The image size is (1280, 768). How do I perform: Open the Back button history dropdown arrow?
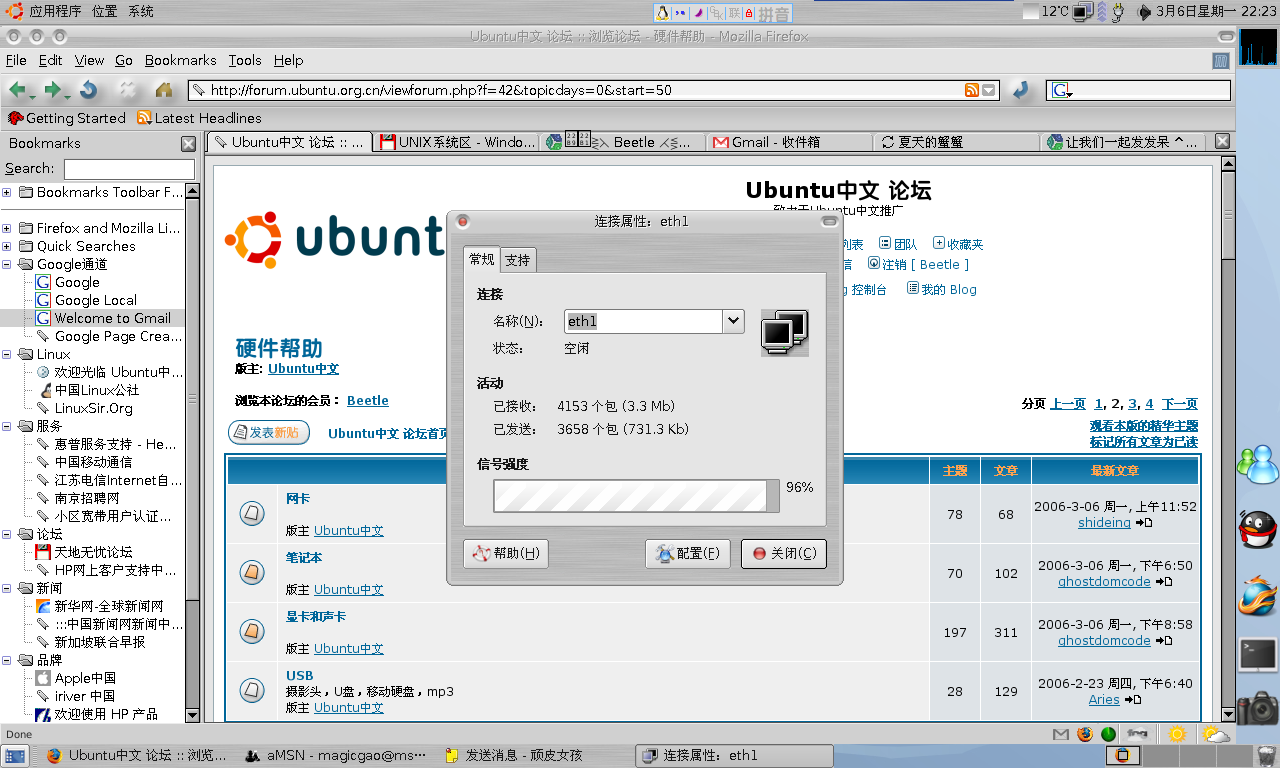click(x=33, y=96)
